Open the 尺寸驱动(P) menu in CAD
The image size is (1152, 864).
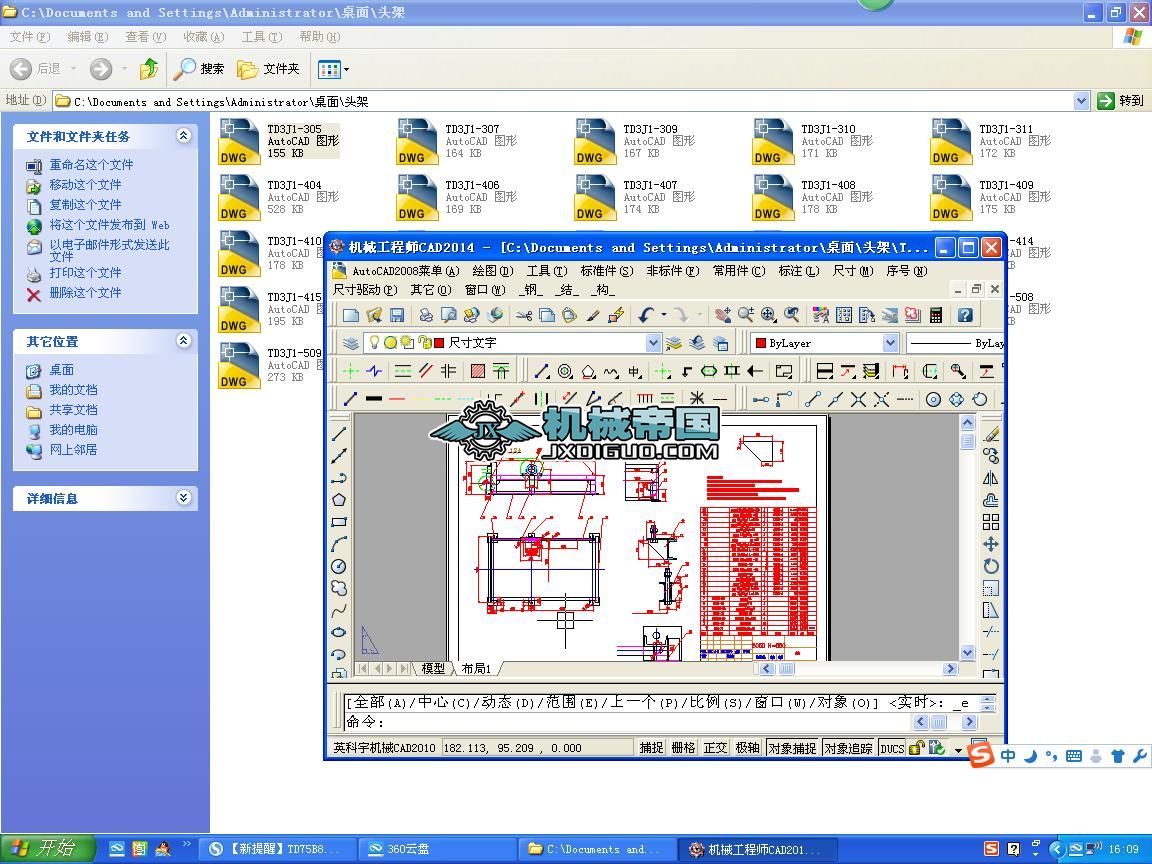[365, 290]
